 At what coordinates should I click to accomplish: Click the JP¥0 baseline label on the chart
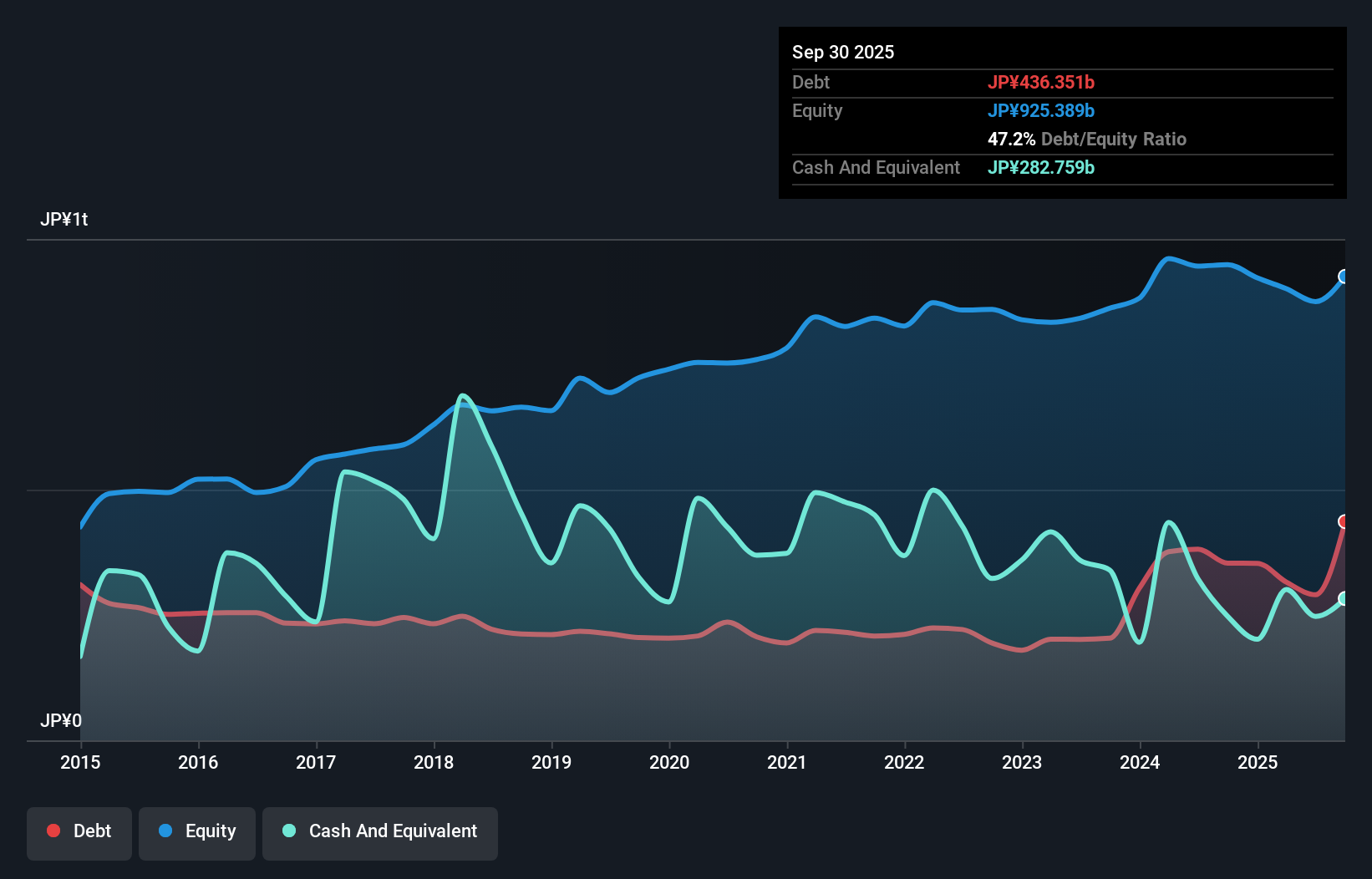click(x=60, y=719)
